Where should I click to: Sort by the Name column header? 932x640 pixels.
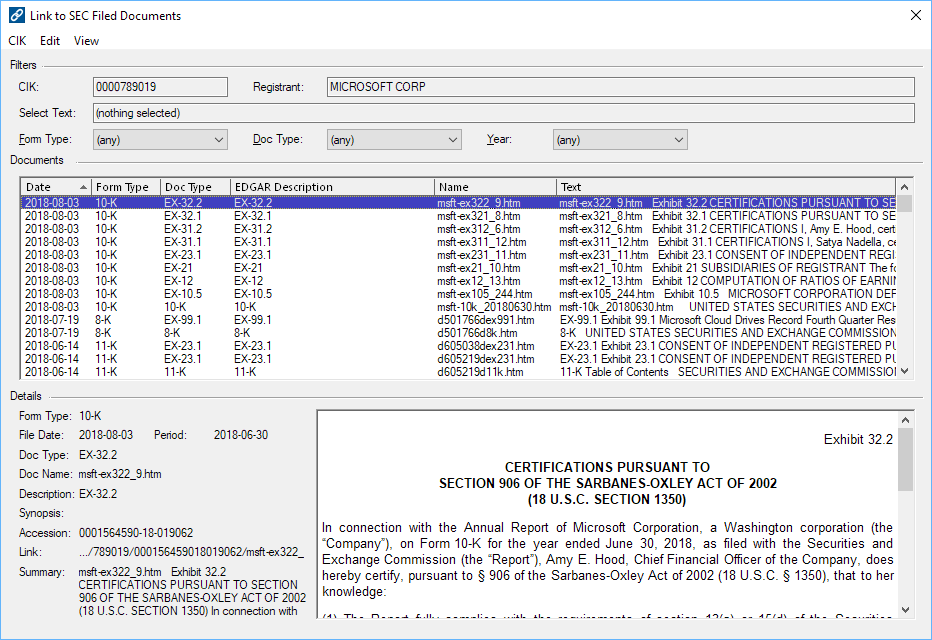point(496,187)
